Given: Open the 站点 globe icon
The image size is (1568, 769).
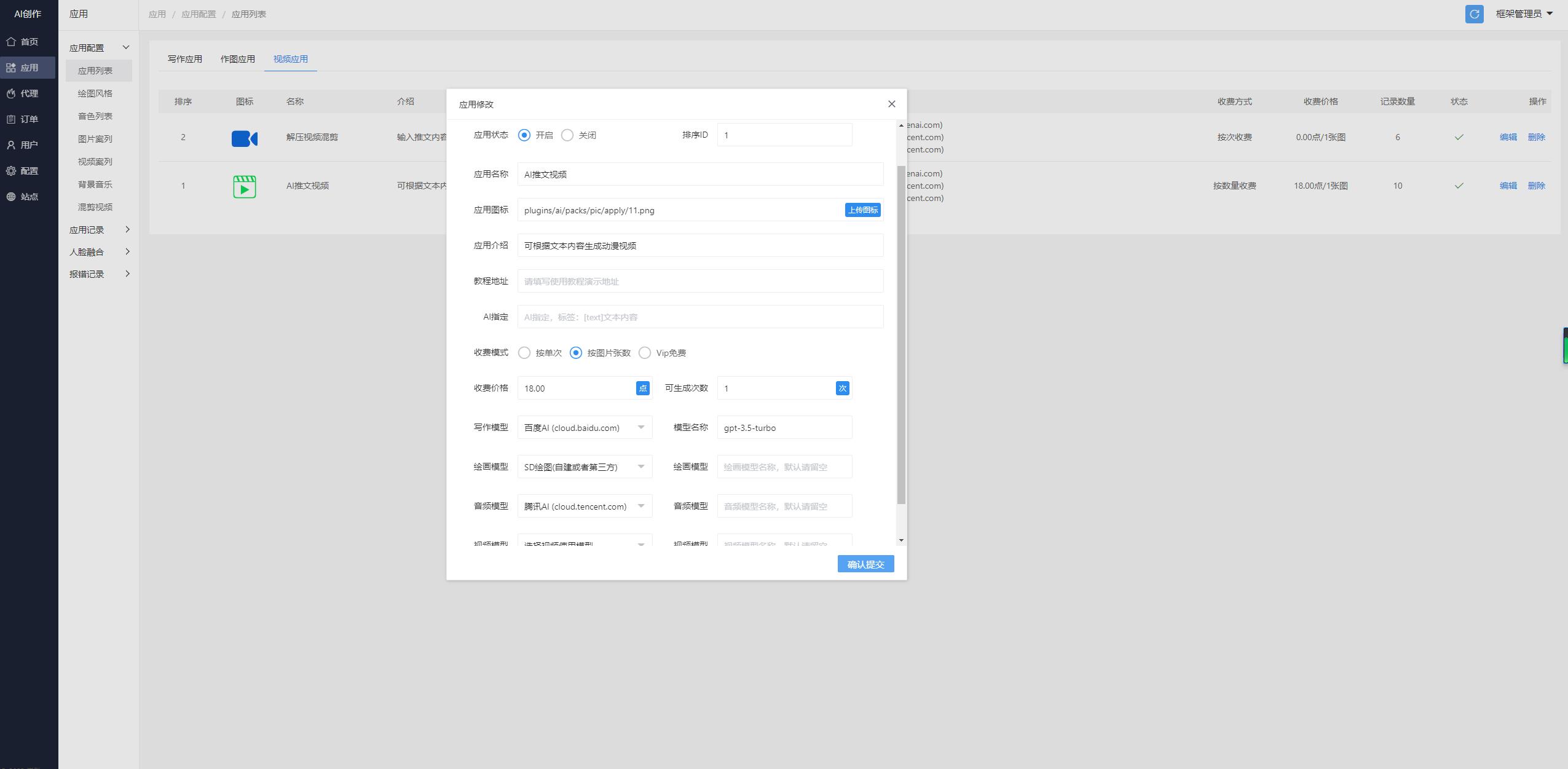Looking at the screenshot, I should click(x=11, y=197).
